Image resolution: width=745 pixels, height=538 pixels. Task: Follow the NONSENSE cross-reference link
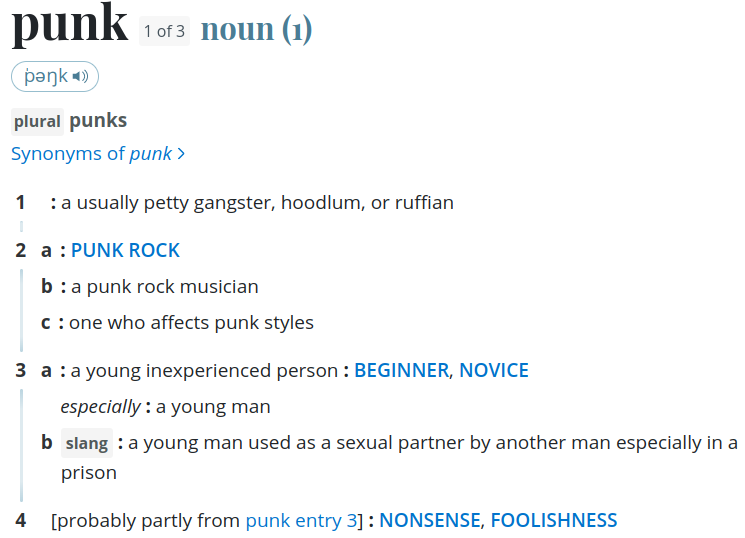(x=429, y=520)
